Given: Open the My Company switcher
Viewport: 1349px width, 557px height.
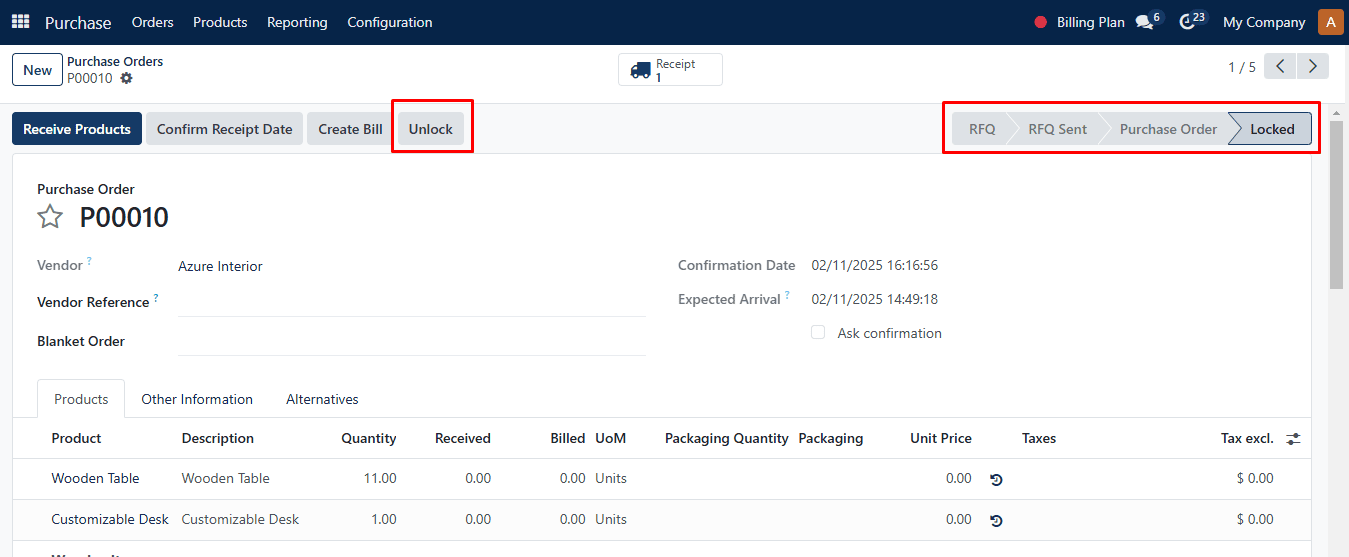Looking at the screenshot, I should (1264, 22).
